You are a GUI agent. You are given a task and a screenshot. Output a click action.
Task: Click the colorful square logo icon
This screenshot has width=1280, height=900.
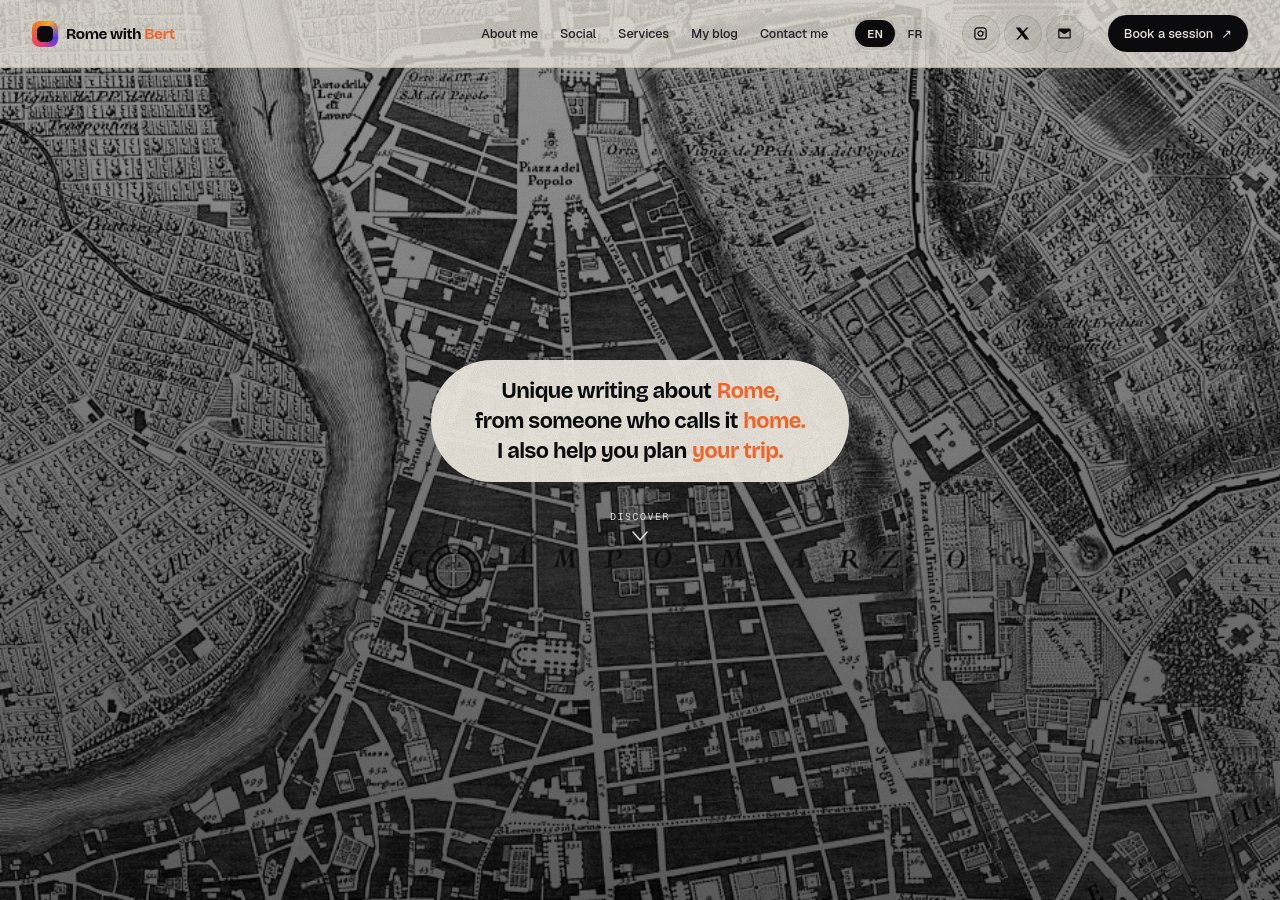pos(45,34)
